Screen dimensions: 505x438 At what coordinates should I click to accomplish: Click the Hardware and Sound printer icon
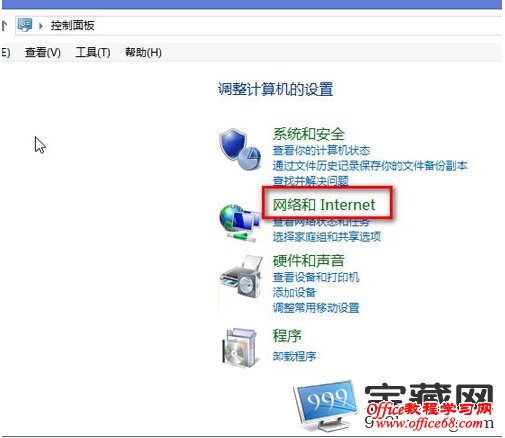pyautogui.click(x=241, y=277)
